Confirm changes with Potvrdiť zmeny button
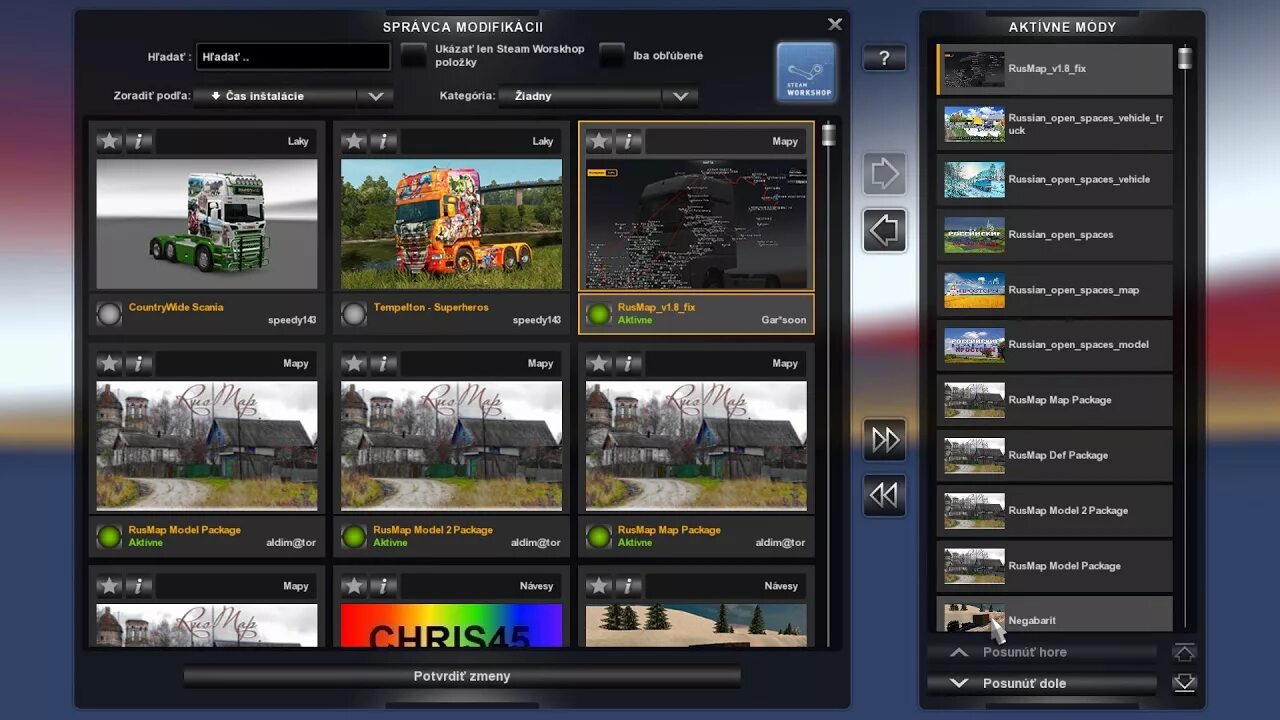1280x720 pixels. [x=462, y=676]
